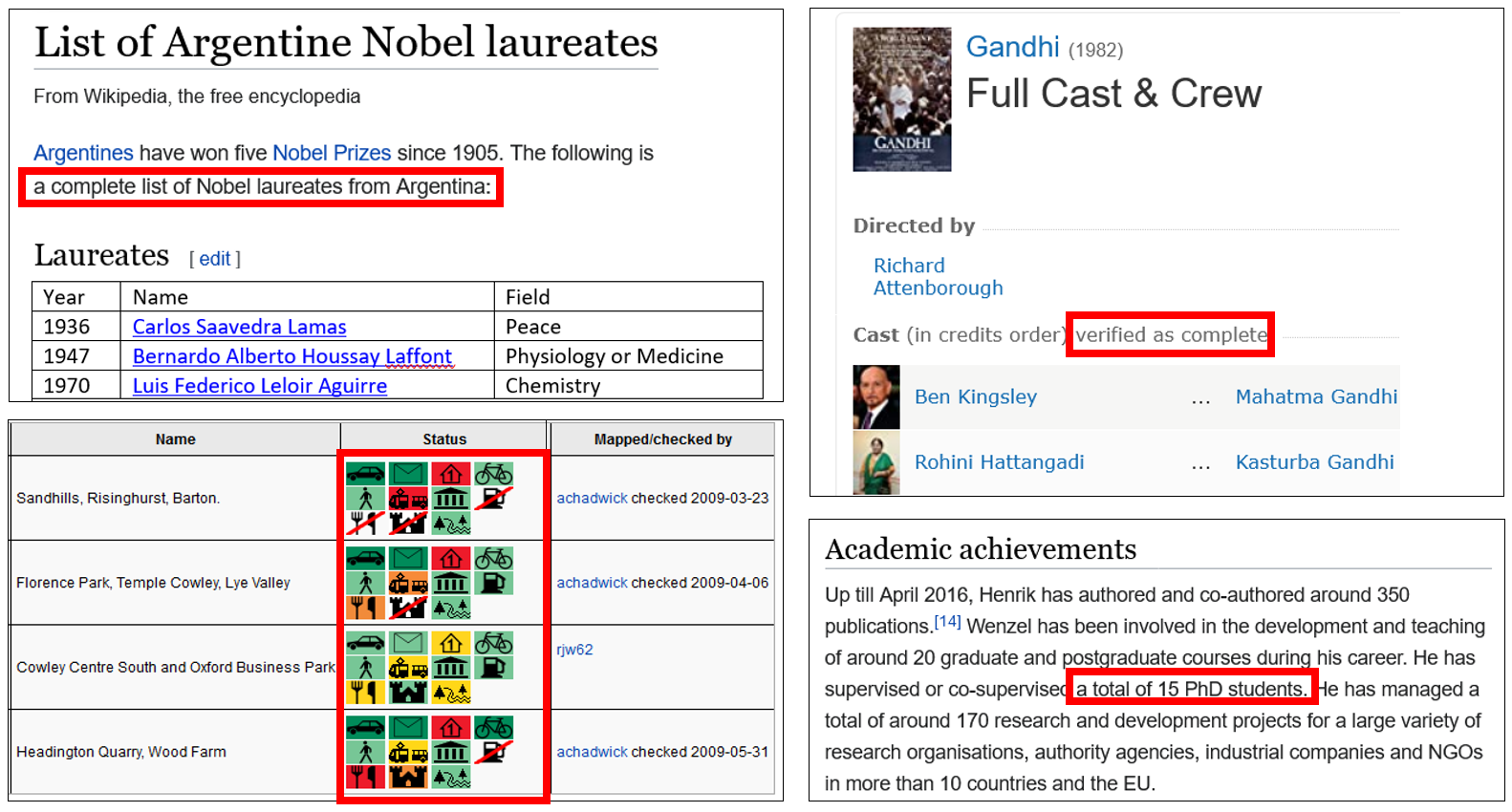Click the orange tram and bus icon, Florence Park row
Viewport: 1512px width, 812px height.
pos(408,583)
